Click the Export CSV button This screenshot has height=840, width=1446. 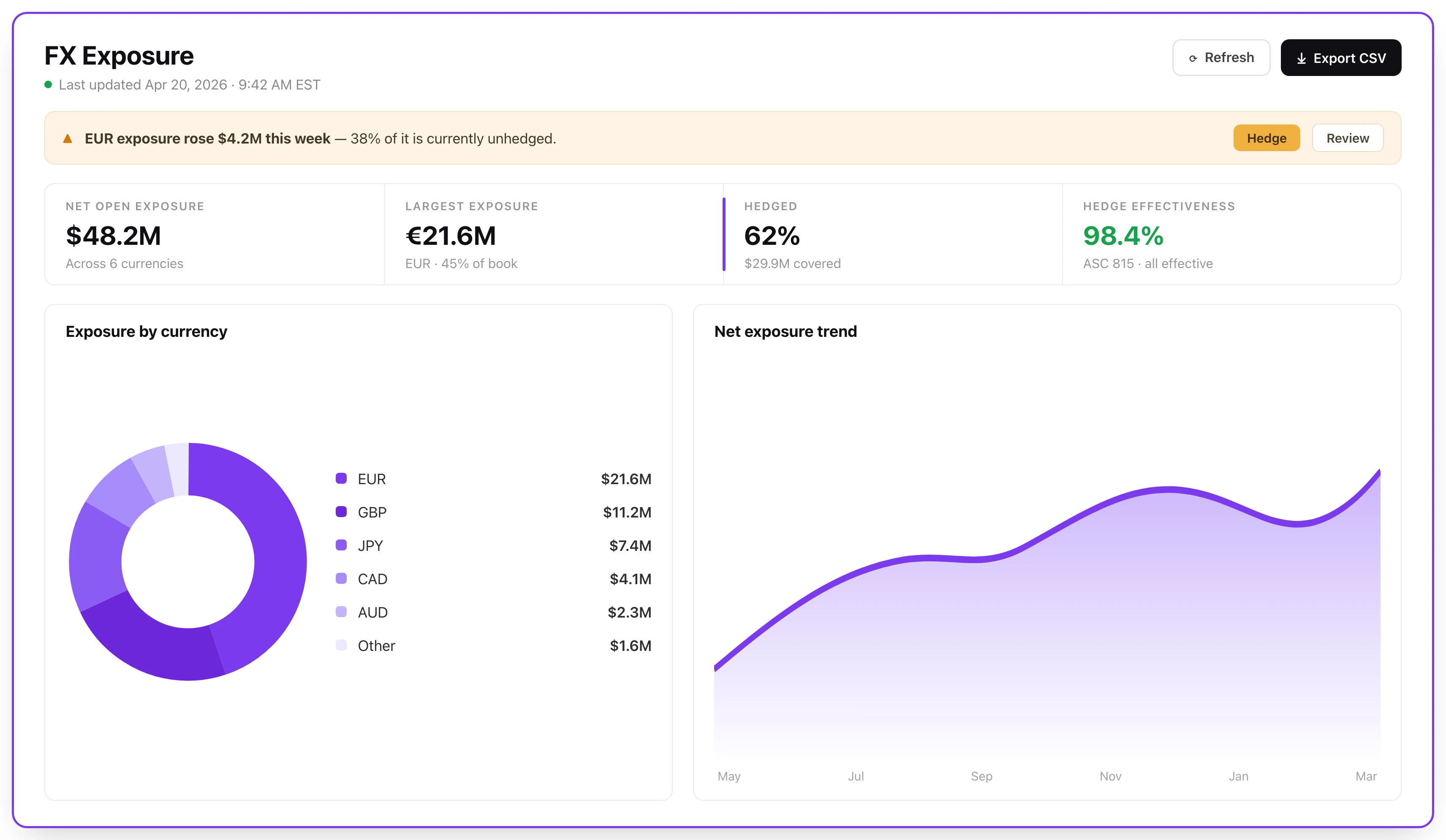(x=1340, y=57)
